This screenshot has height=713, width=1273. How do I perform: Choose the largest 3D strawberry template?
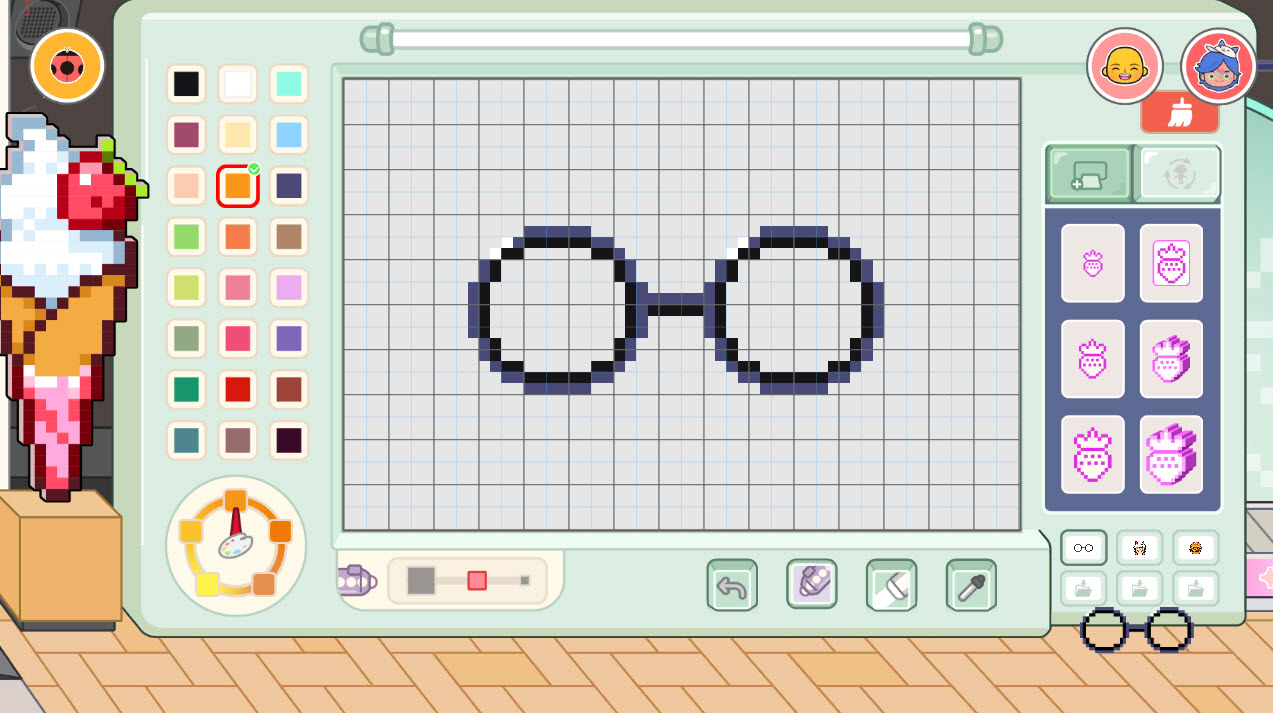[x=1171, y=455]
